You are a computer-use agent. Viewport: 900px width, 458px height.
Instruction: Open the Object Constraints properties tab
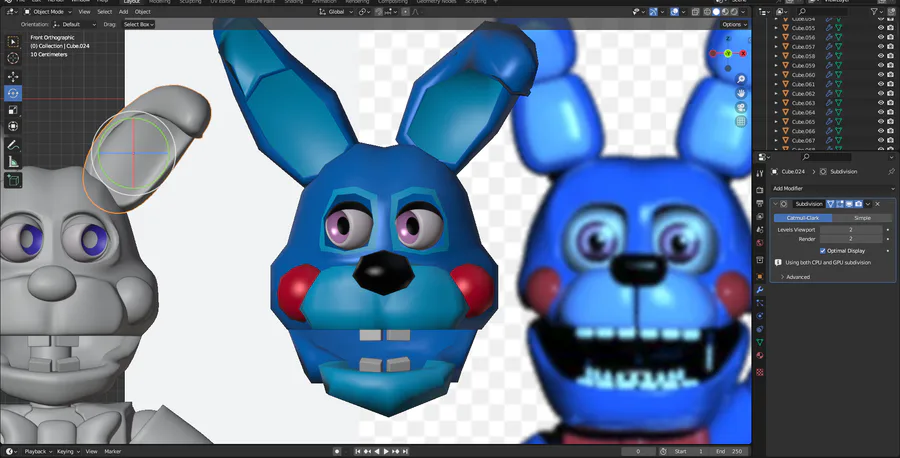(760, 329)
